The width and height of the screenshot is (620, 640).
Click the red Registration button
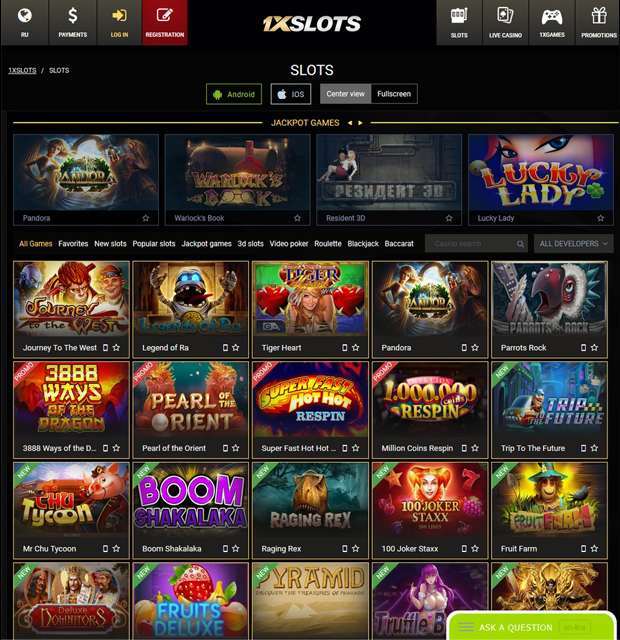[165, 22]
